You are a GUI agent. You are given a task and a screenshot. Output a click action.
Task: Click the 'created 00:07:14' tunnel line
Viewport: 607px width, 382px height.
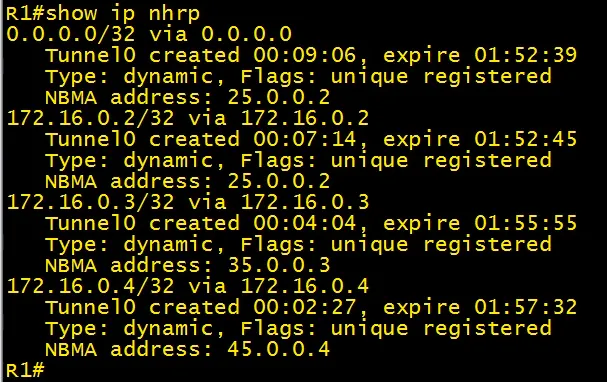pyautogui.click(x=311, y=139)
